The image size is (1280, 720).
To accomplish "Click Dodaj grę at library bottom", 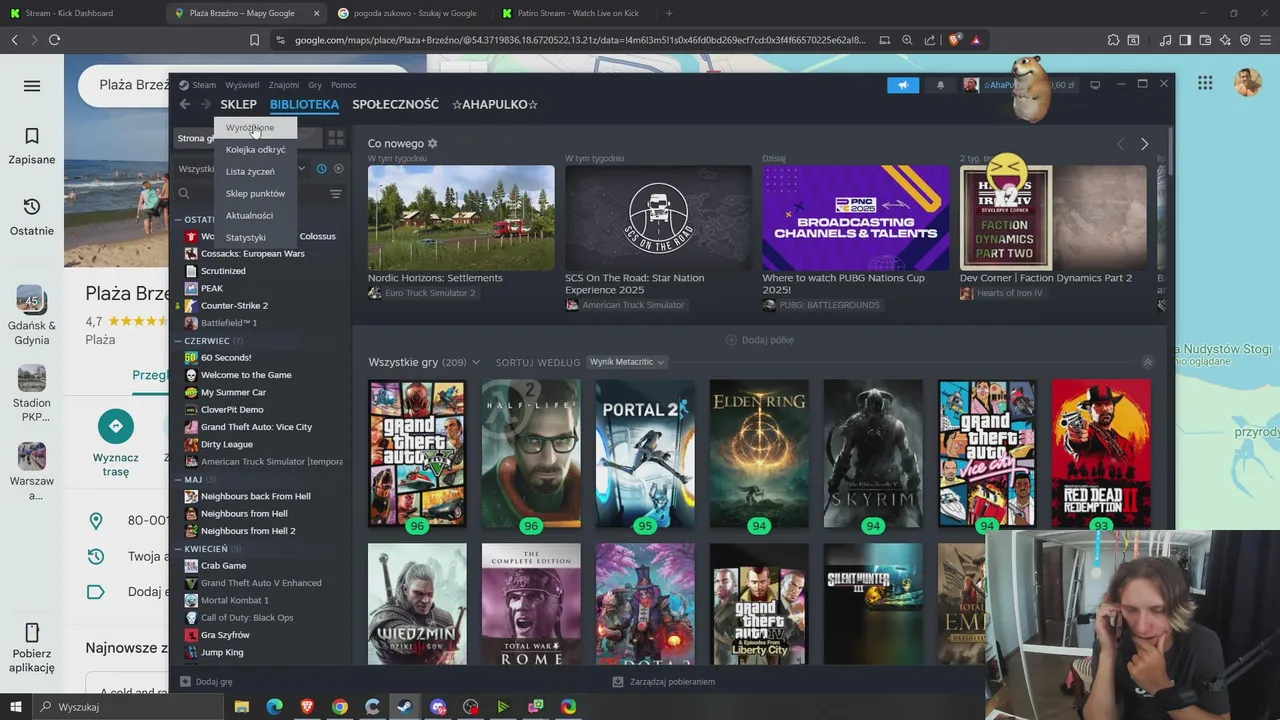I will pyautogui.click(x=206, y=682).
